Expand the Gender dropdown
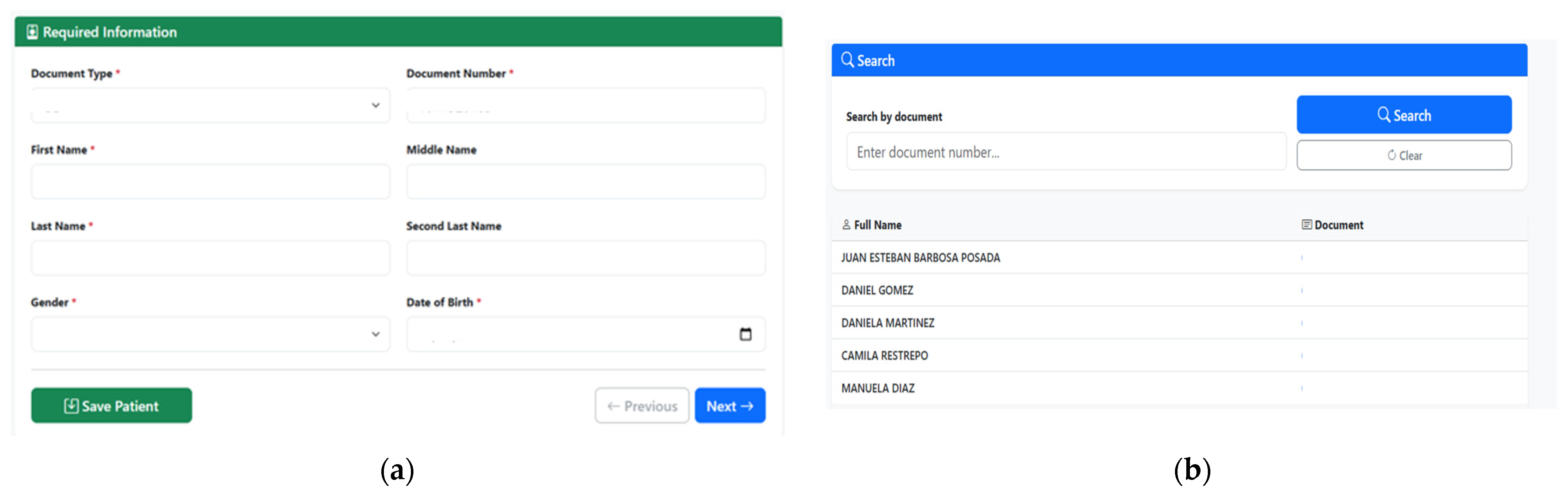1568x493 pixels. [x=210, y=334]
